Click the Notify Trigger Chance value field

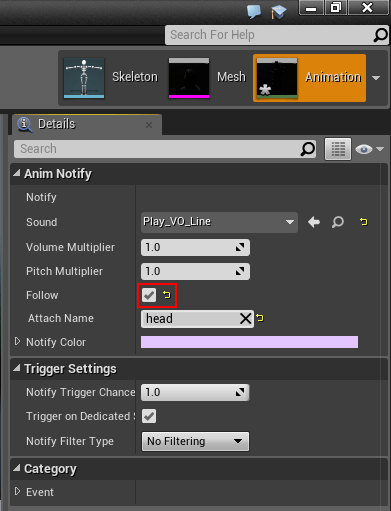[195, 392]
